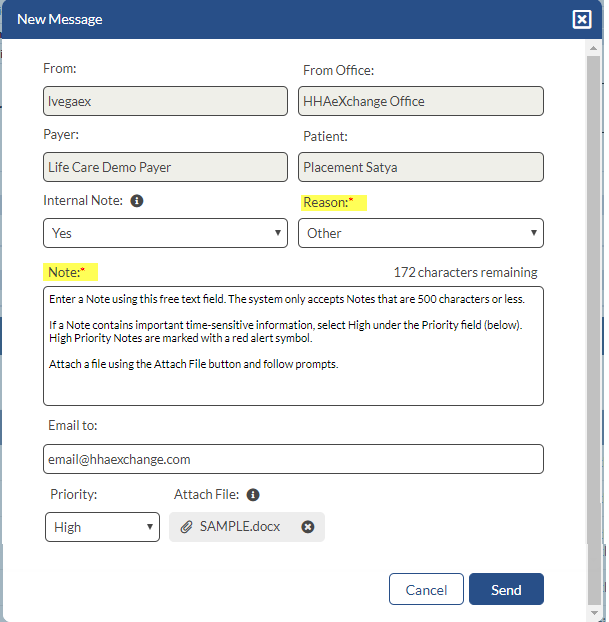This screenshot has height=622, width=609.
Task: Focus the Email to field
Action: tap(293, 459)
